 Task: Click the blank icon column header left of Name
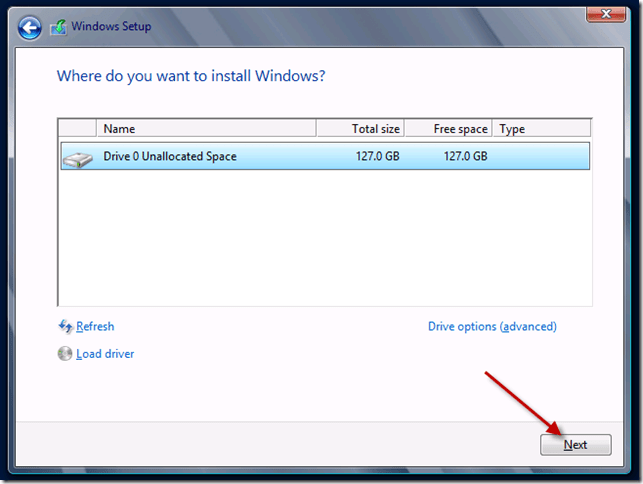point(77,129)
